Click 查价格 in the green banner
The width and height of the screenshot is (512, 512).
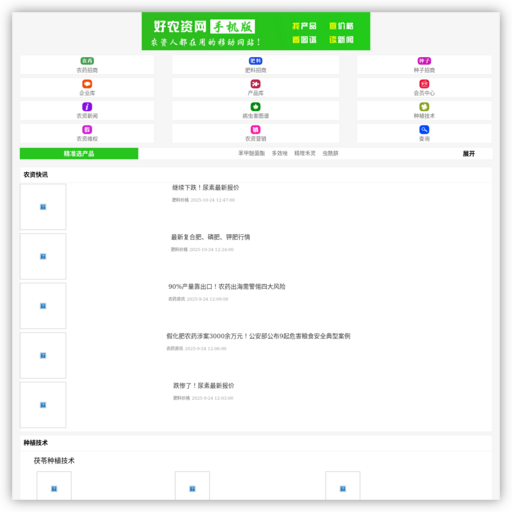click(x=341, y=26)
